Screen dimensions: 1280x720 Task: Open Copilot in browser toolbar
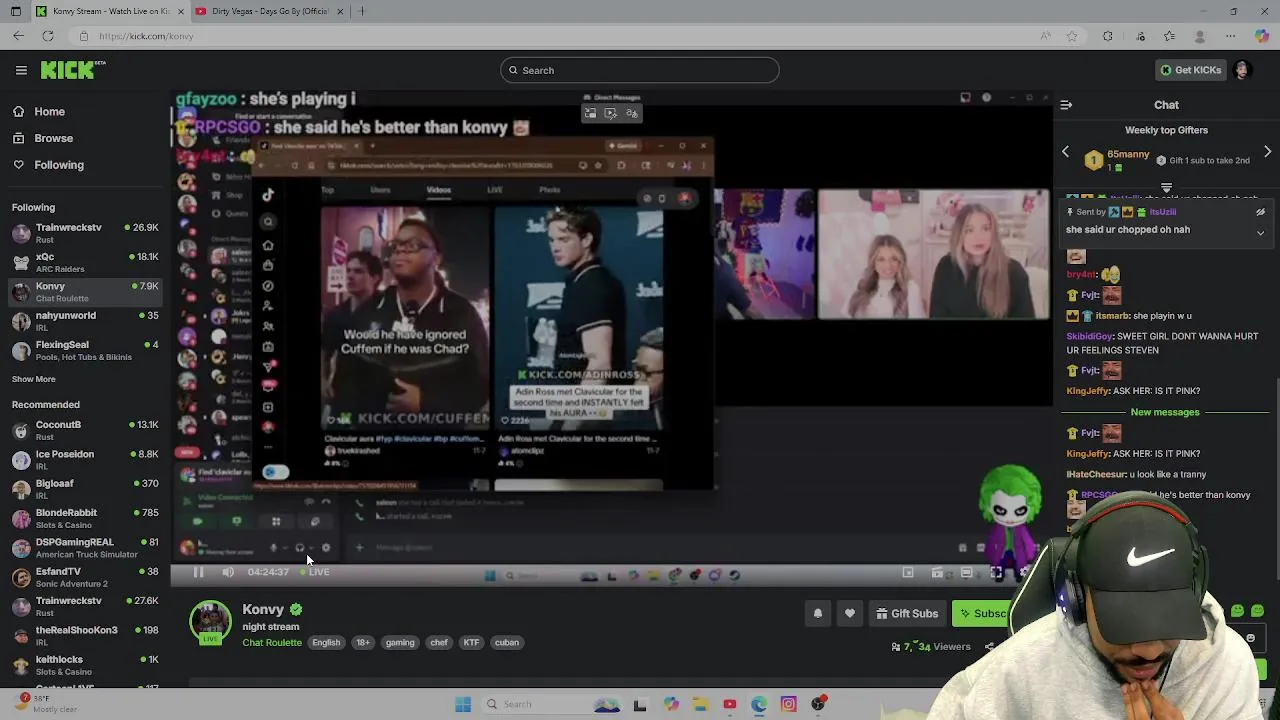point(1262,36)
